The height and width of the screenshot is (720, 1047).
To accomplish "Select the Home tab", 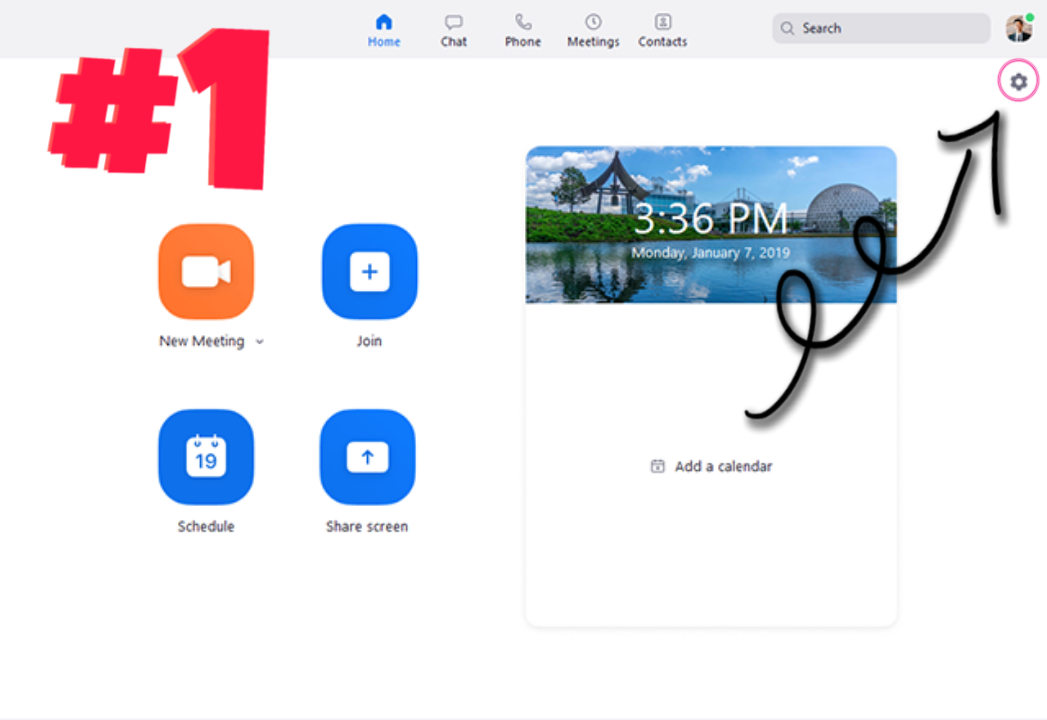I will 383,29.
